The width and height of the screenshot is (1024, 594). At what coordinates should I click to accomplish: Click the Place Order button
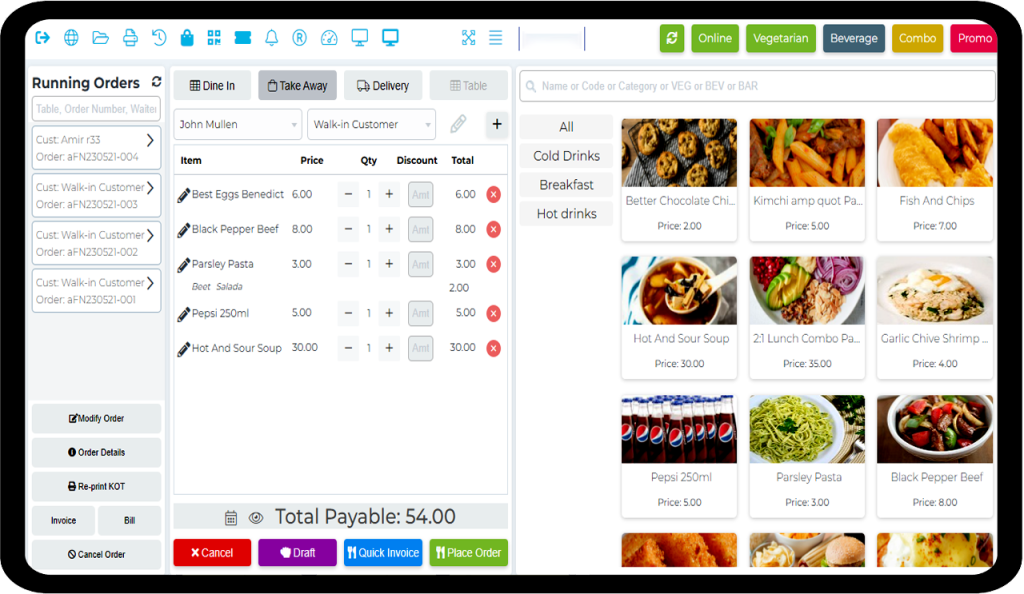point(468,553)
